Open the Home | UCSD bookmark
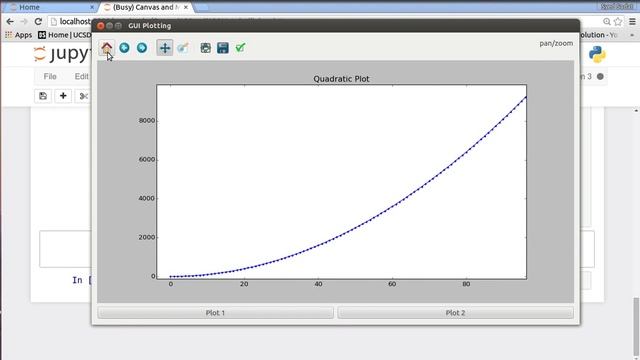Image resolution: width=640 pixels, height=360 pixels. pyautogui.click(x=64, y=35)
